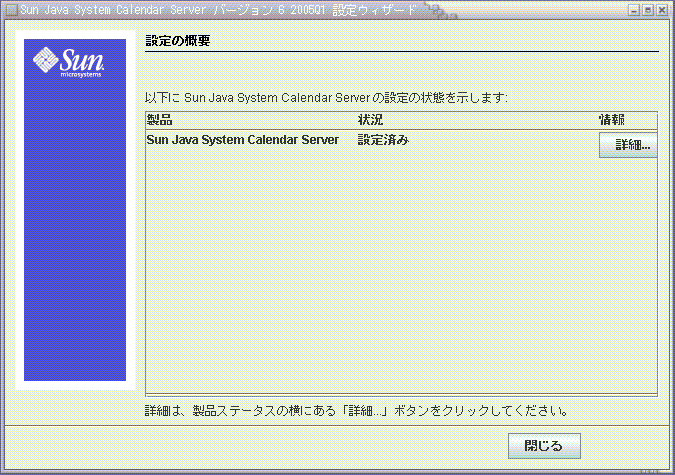
Task: Click the Sun Microsystems logo
Action: pos(69,62)
